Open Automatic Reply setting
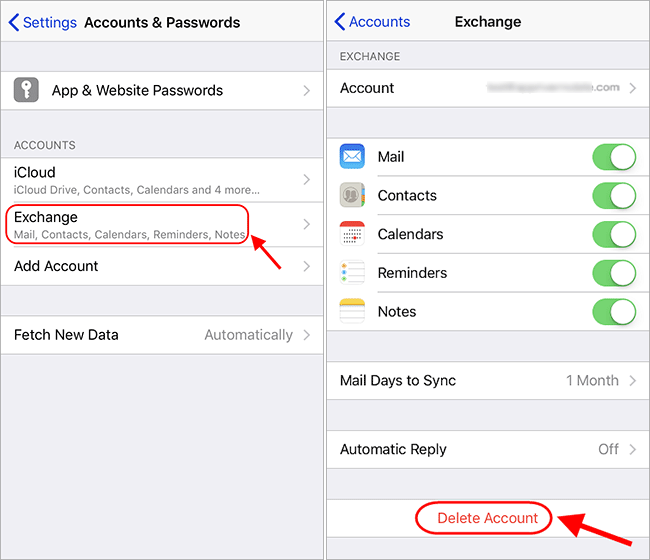The height and width of the screenshot is (560, 650). click(x=488, y=449)
